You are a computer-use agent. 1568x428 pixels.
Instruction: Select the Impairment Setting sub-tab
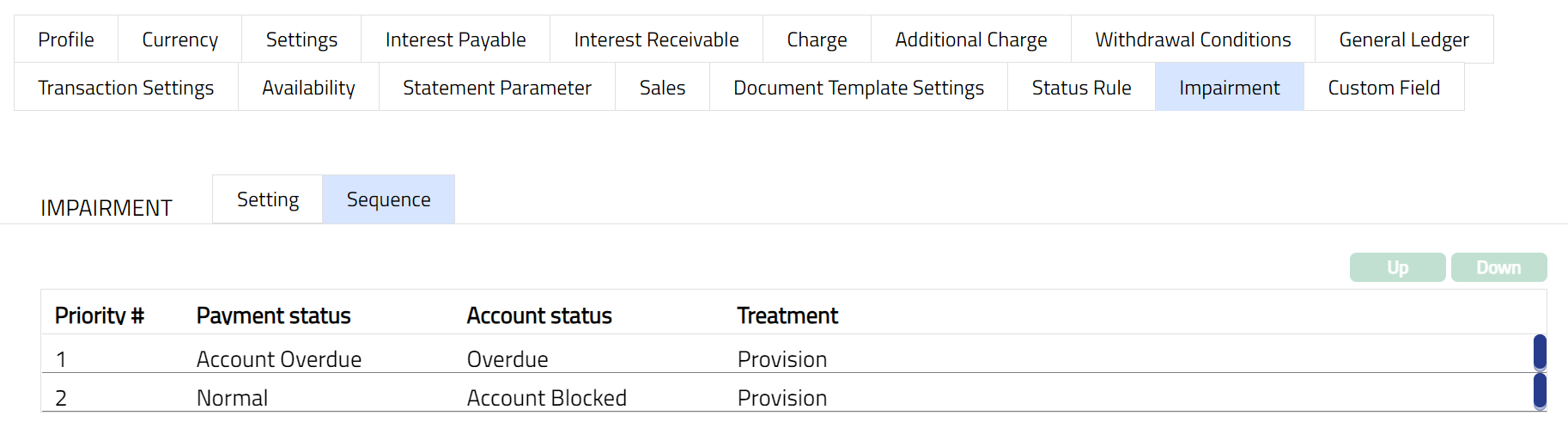pos(268,199)
